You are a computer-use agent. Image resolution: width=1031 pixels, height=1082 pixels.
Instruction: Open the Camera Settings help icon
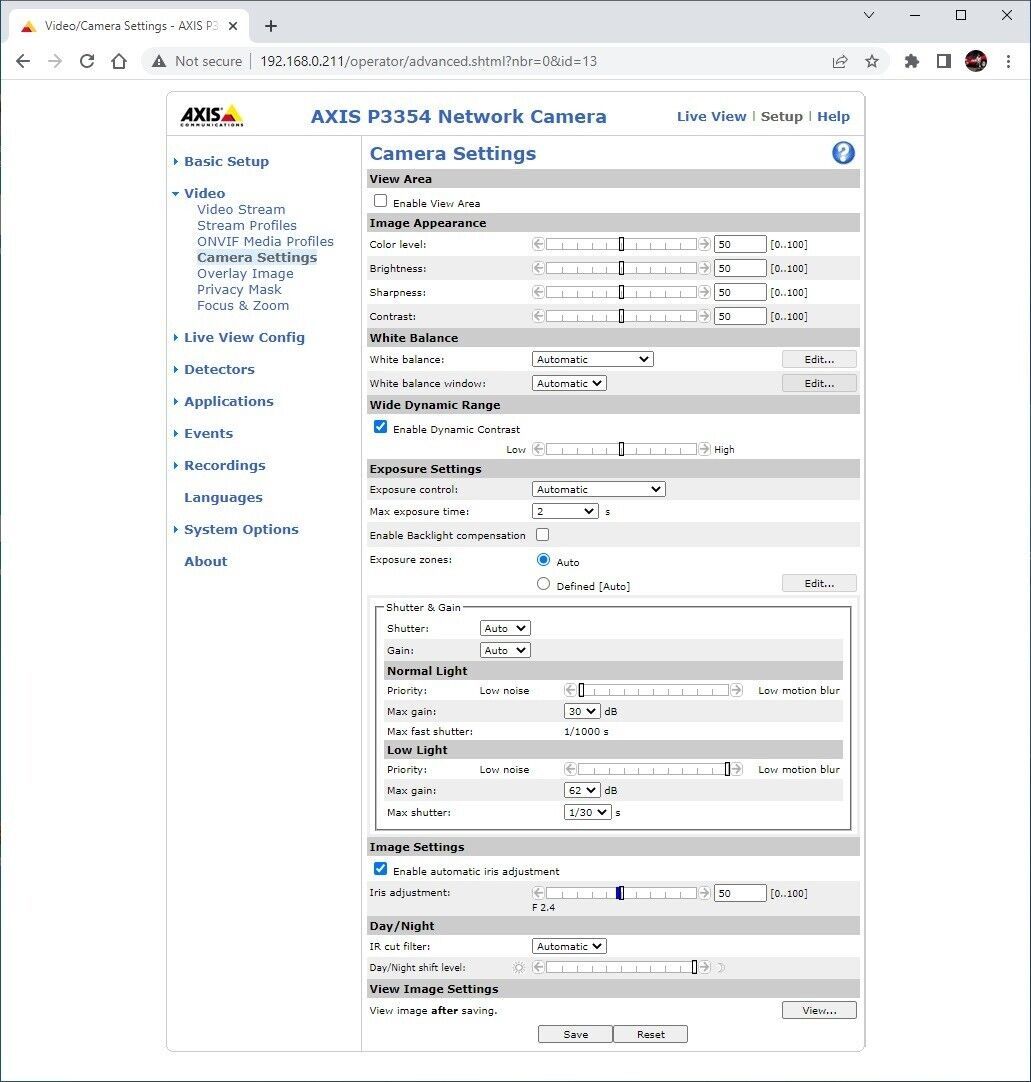click(x=843, y=153)
